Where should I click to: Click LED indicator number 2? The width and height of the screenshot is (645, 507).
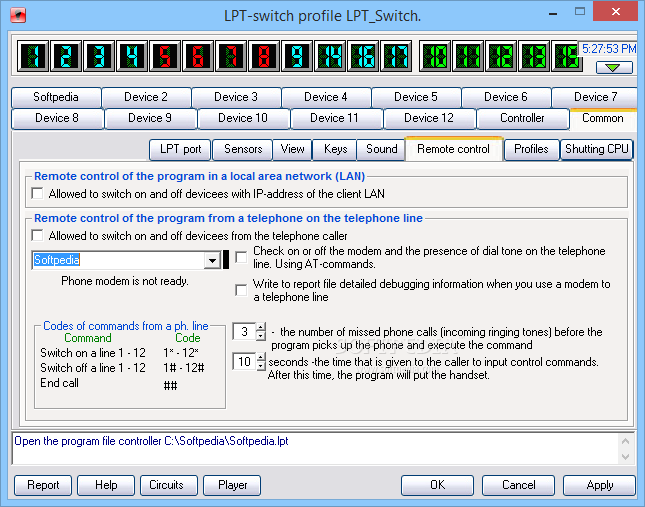[66, 56]
